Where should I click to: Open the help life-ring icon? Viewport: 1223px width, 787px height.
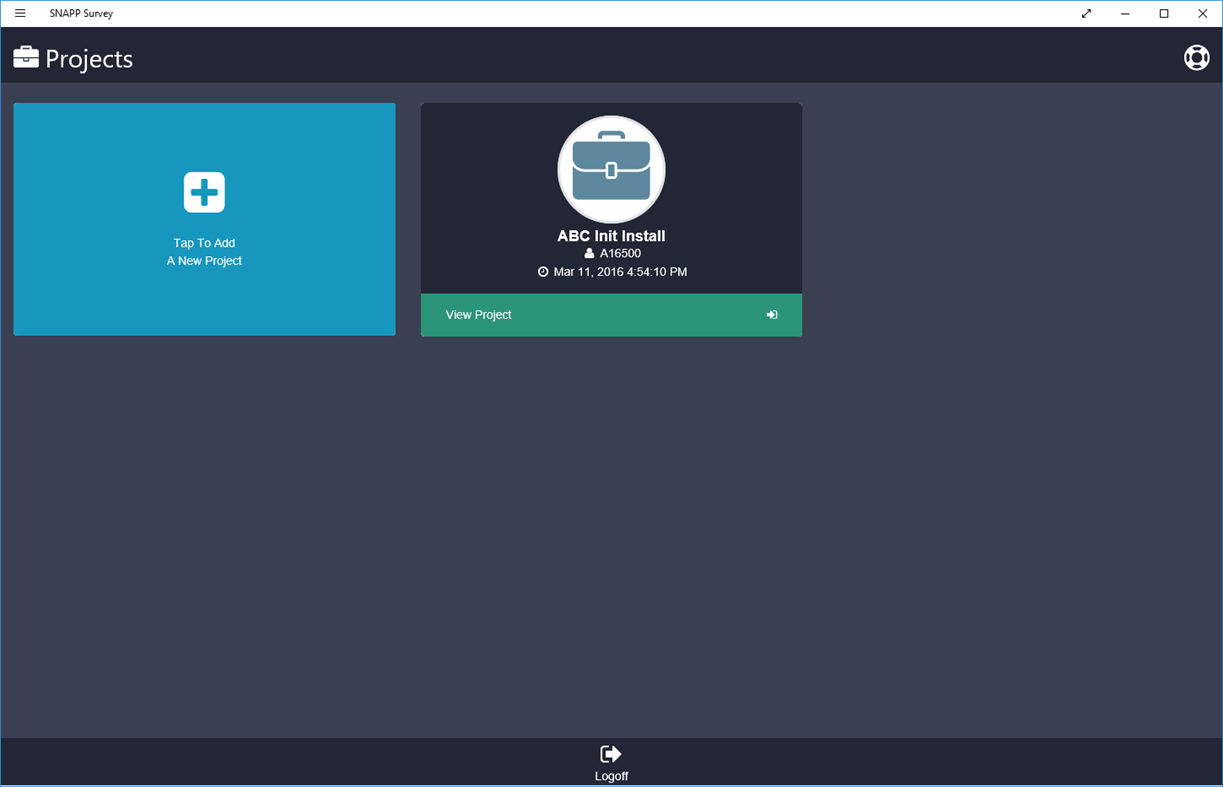1196,58
